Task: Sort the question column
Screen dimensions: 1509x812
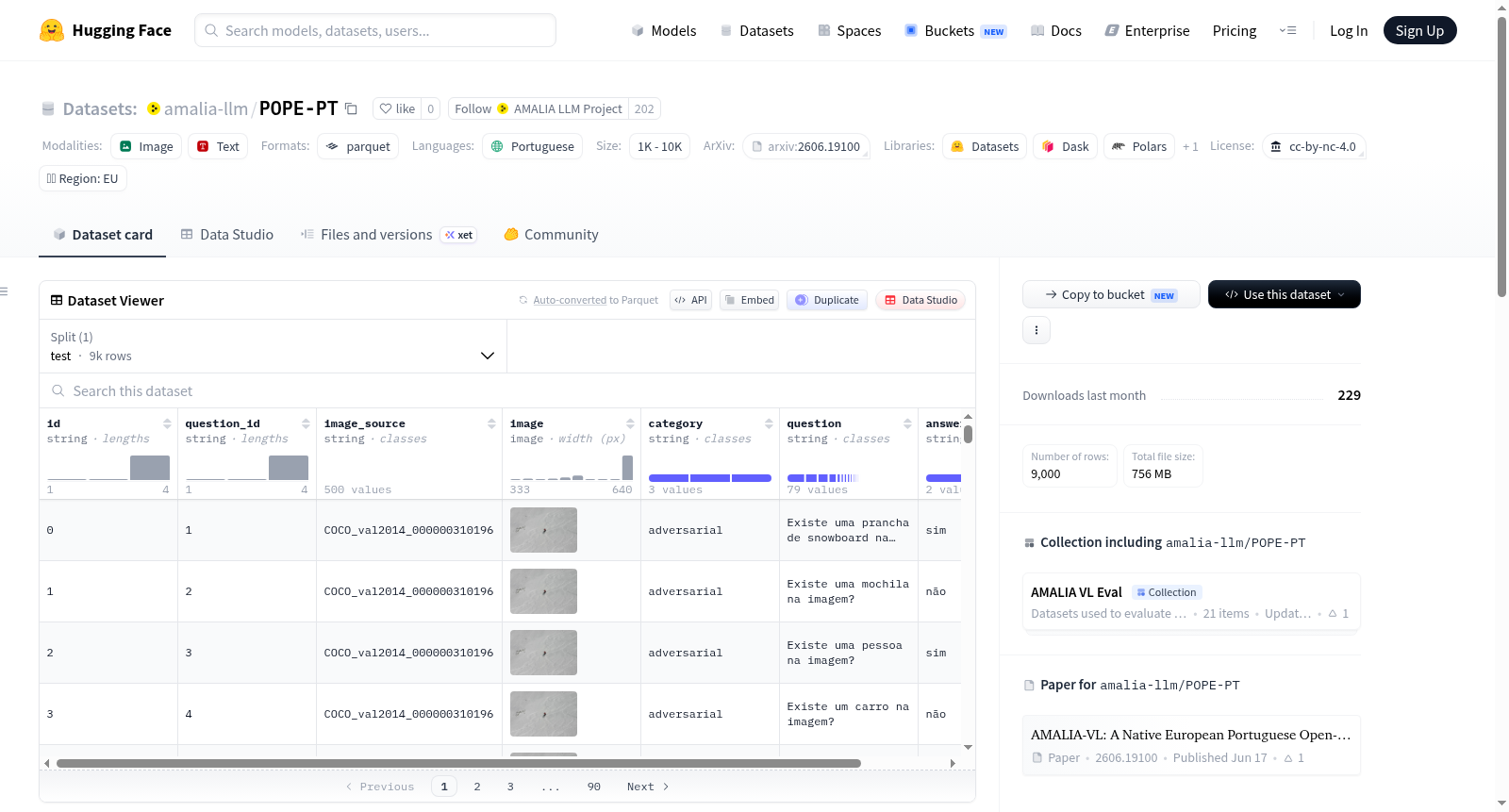Action: (907, 423)
